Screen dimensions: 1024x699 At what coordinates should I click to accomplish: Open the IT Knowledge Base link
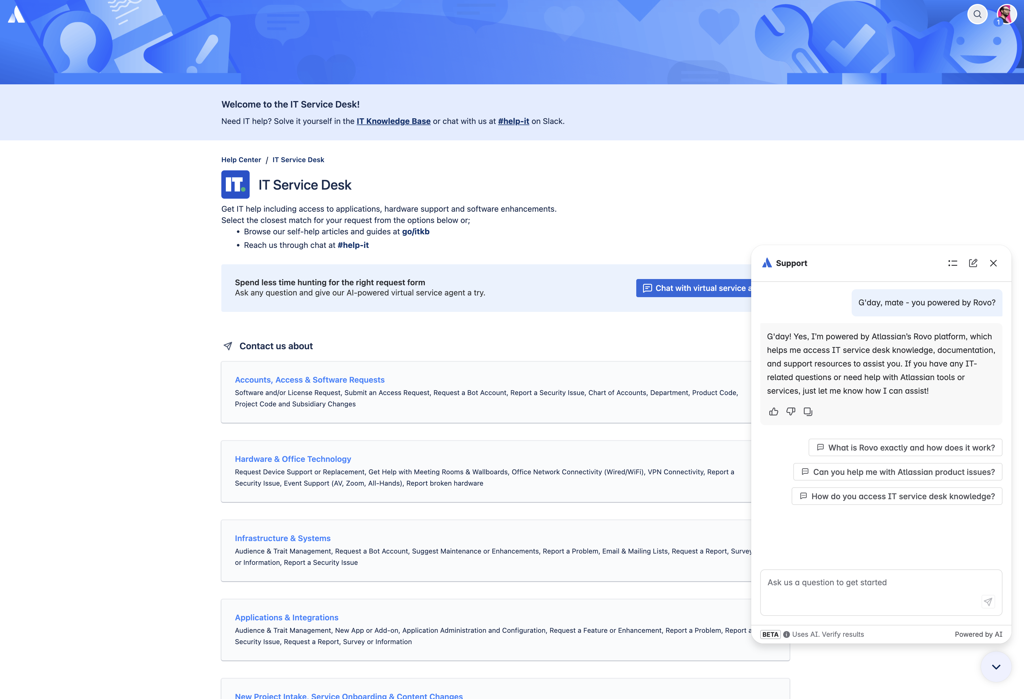pos(393,121)
